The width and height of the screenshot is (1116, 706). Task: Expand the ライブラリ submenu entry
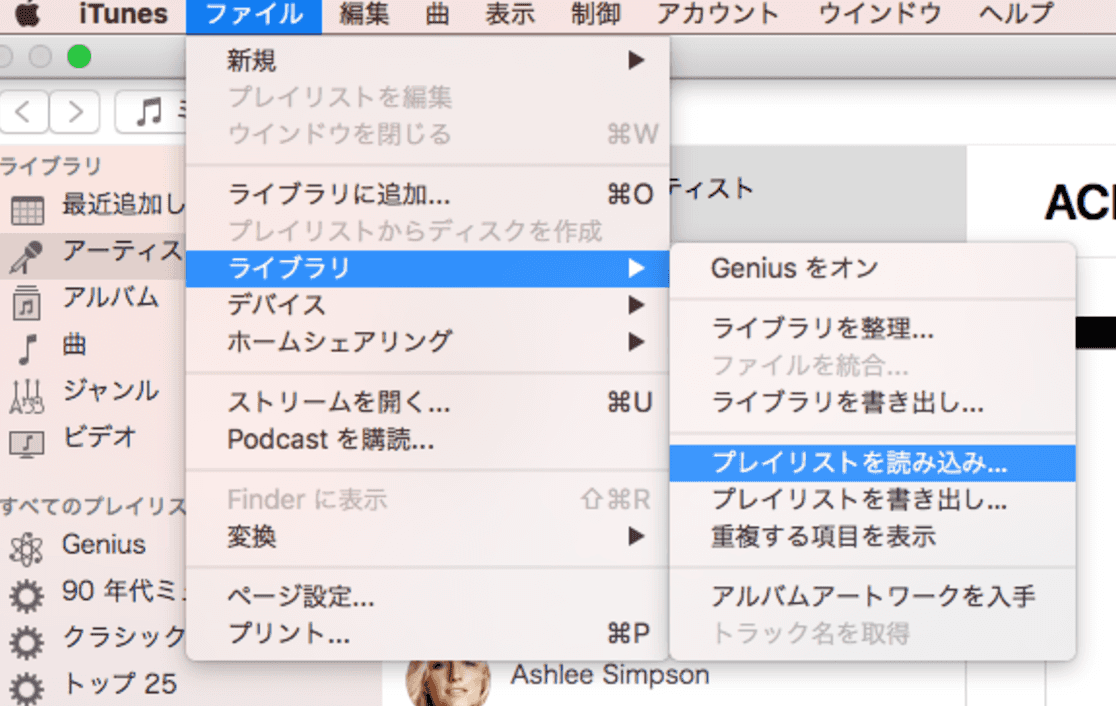427,268
